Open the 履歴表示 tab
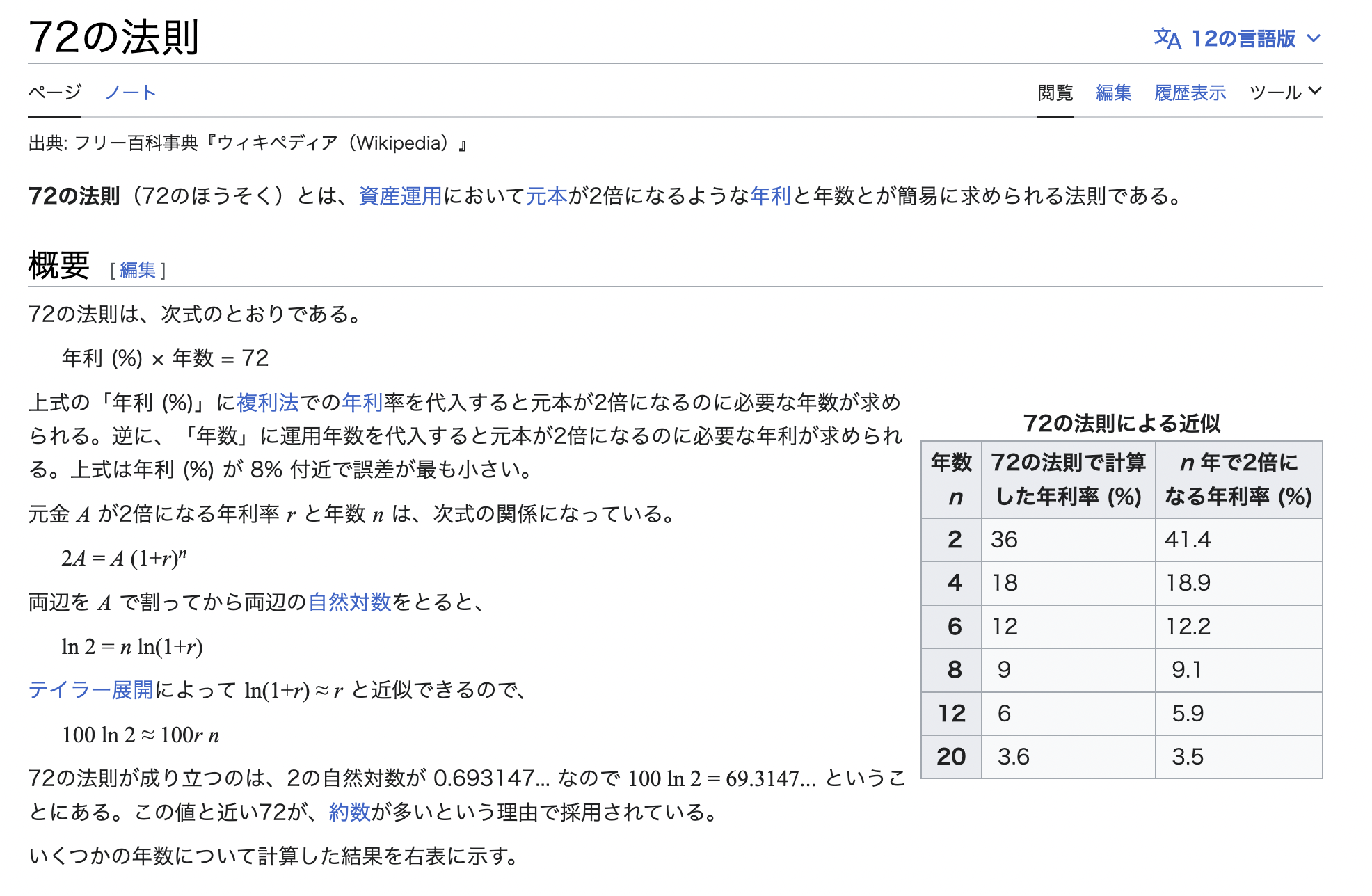 pyautogui.click(x=1190, y=93)
